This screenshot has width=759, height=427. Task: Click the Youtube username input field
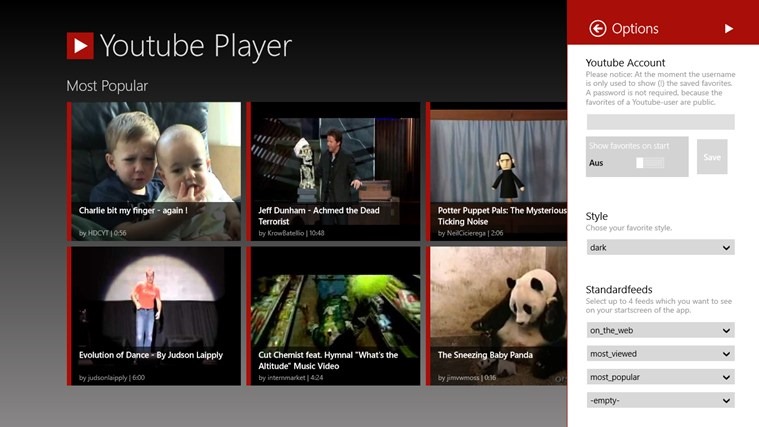(x=661, y=122)
